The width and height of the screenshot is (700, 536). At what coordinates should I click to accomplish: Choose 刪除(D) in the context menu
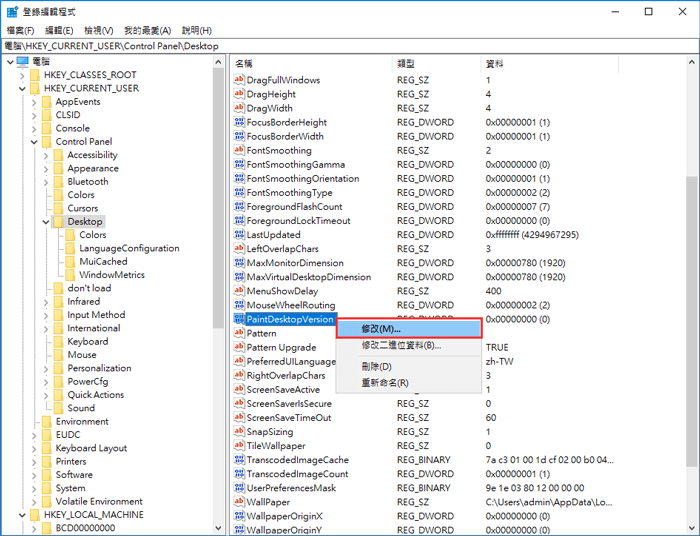pyautogui.click(x=409, y=366)
